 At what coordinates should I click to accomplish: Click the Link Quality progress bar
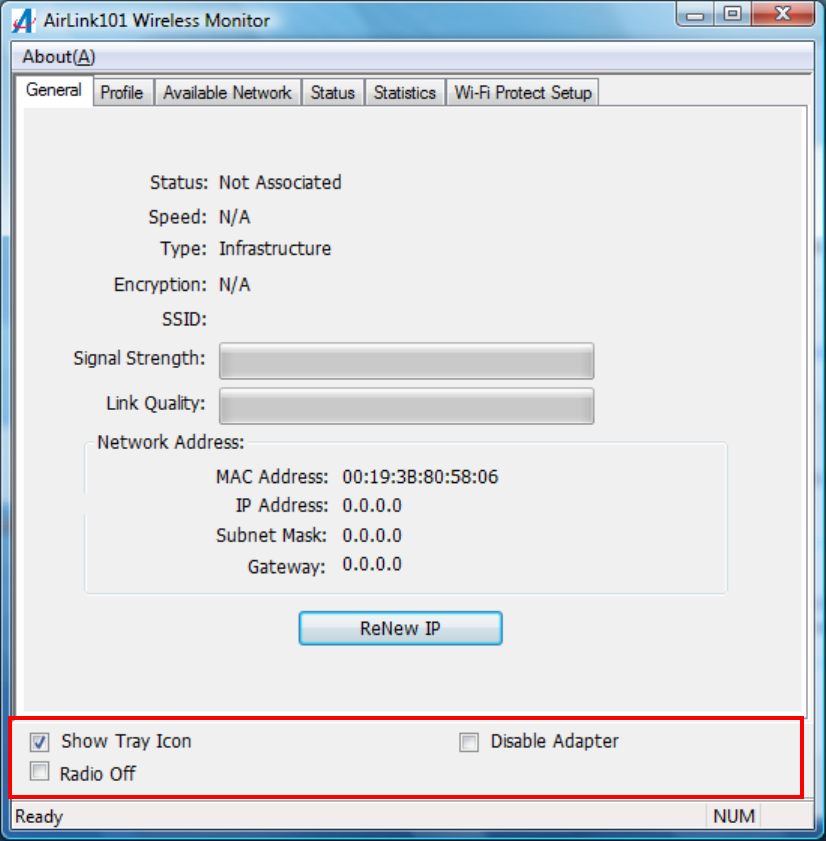407,406
